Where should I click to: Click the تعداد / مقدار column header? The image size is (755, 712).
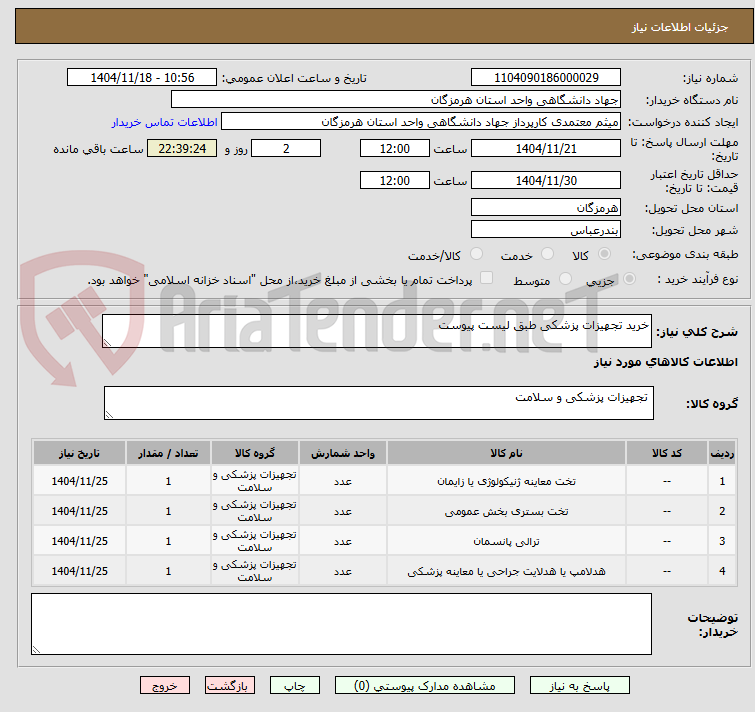(168, 453)
